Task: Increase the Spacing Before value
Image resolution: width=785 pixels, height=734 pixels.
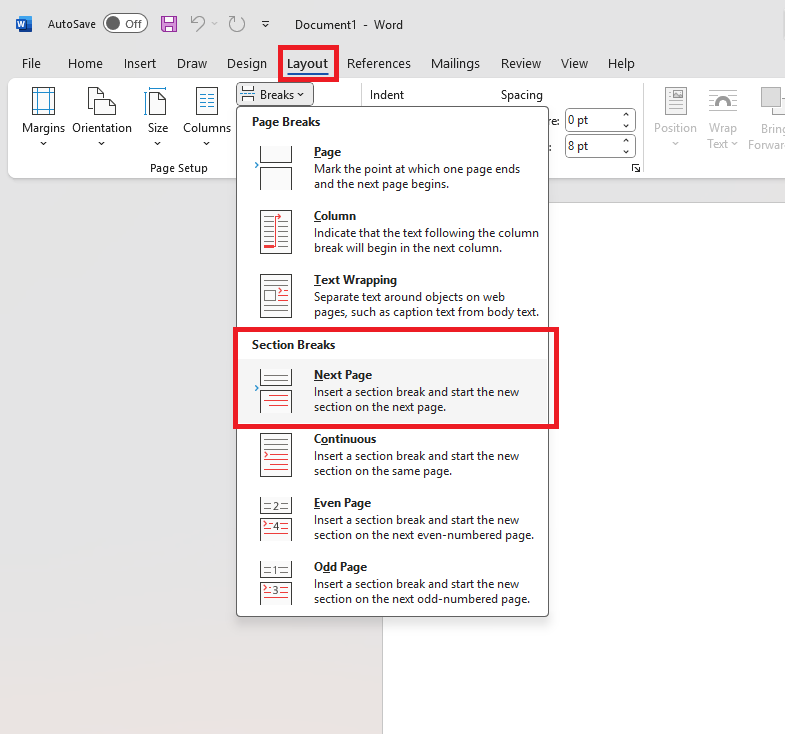Action: (x=627, y=115)
